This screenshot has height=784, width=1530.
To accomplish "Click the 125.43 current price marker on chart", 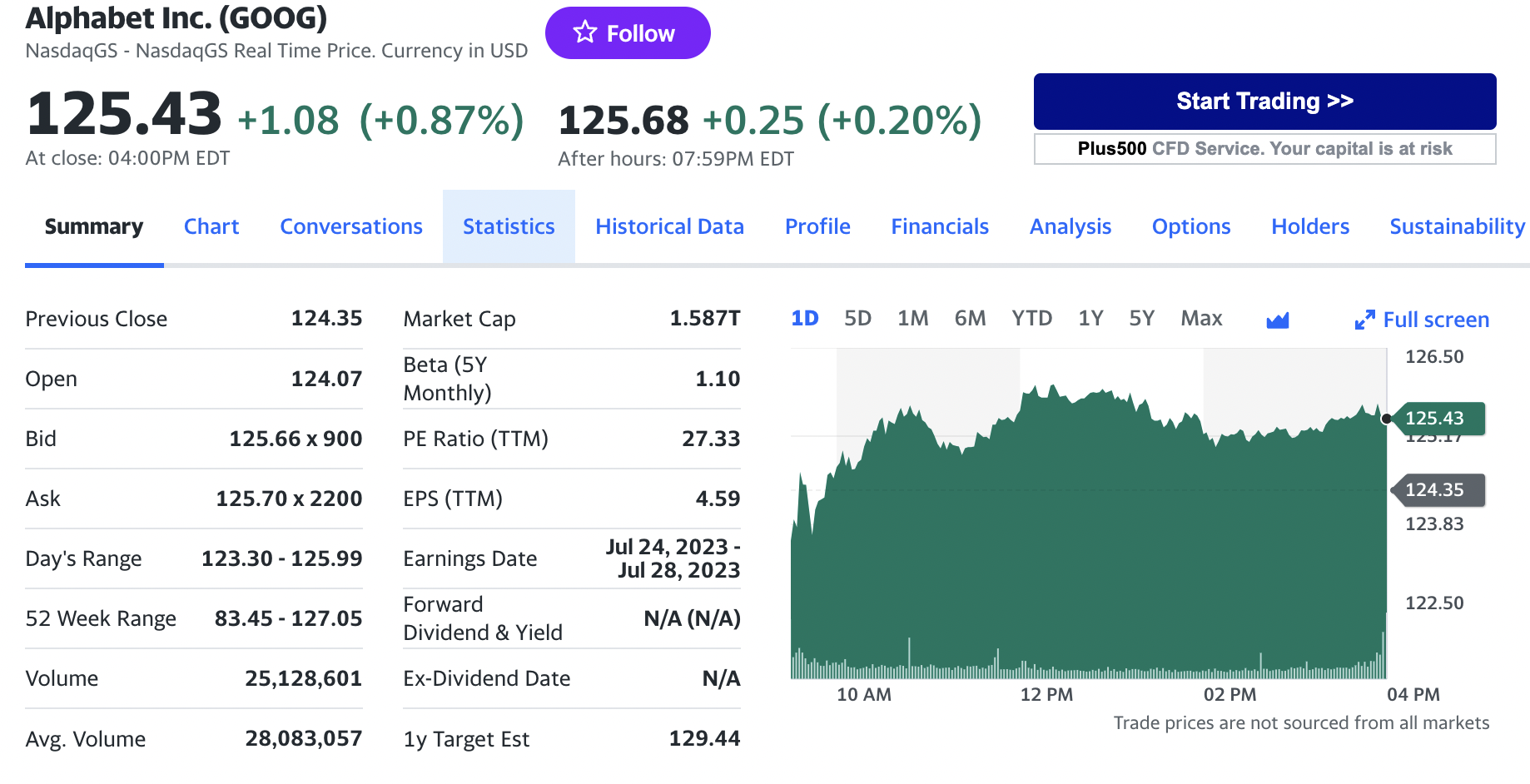I will point(1438,418).
